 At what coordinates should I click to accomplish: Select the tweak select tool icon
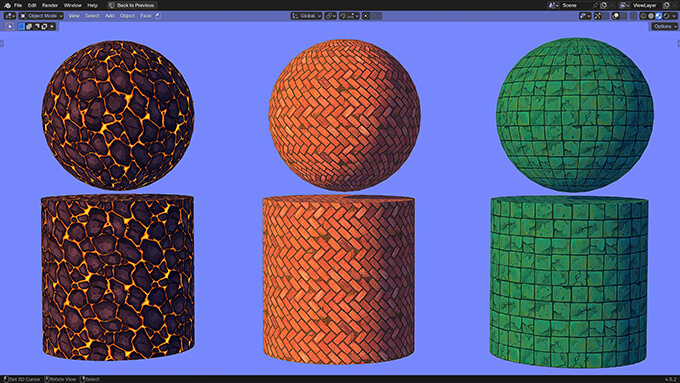[x=10, y=26]
